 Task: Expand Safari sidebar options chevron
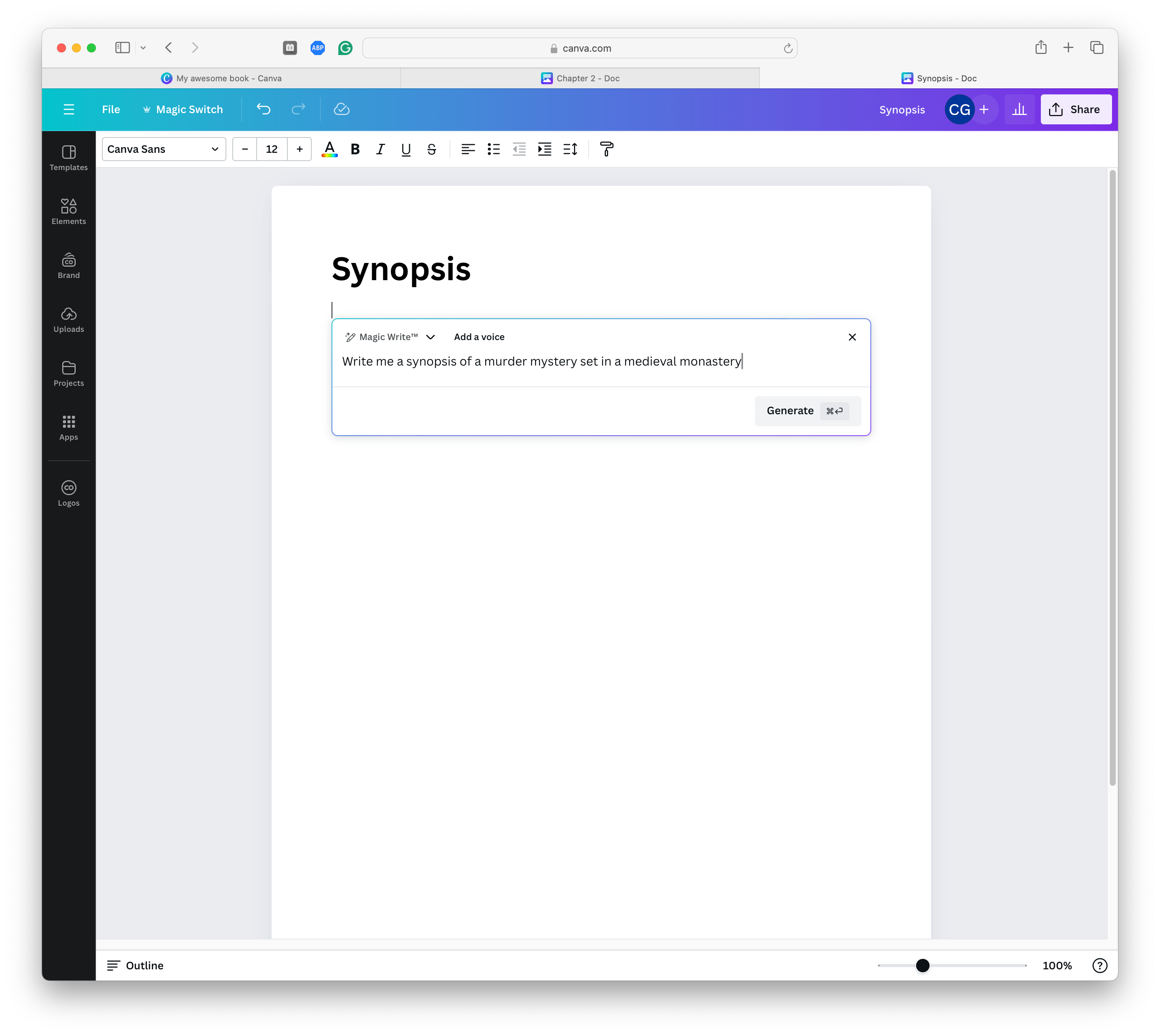point(143,48)
